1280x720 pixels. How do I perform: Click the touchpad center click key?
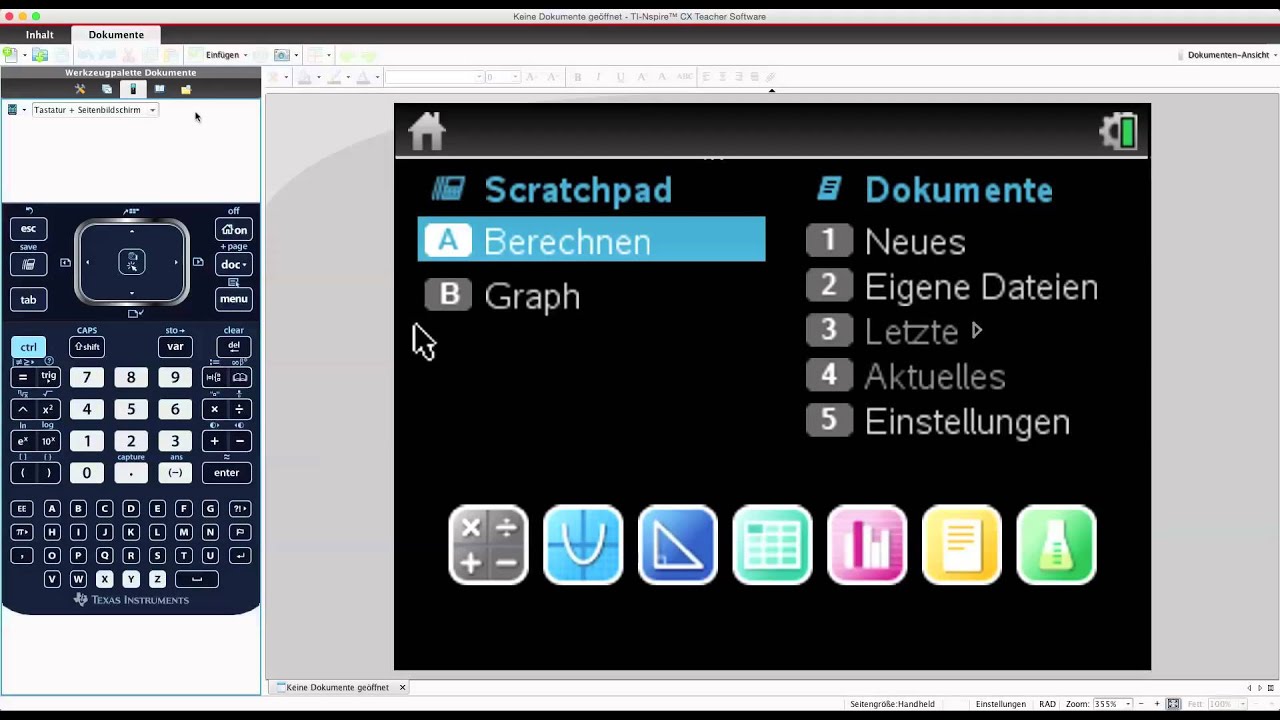132,262
